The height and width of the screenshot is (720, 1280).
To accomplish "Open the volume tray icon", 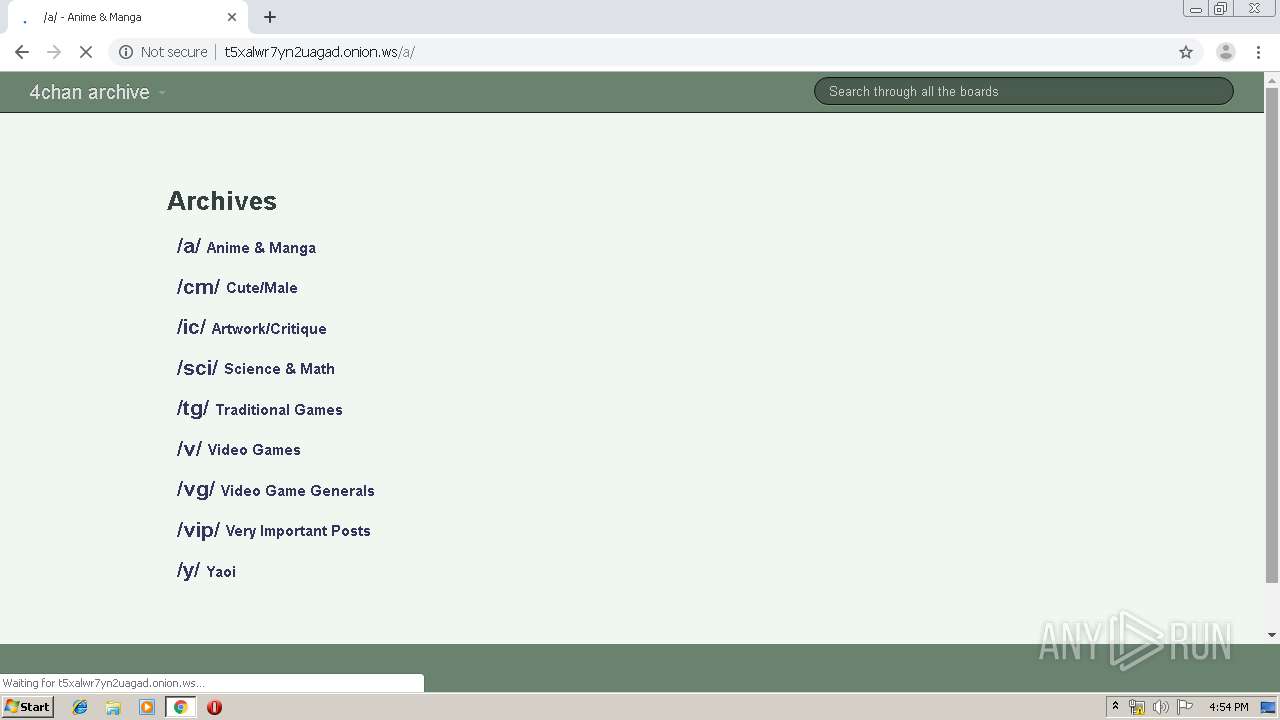I will [x=1160, y=707].
